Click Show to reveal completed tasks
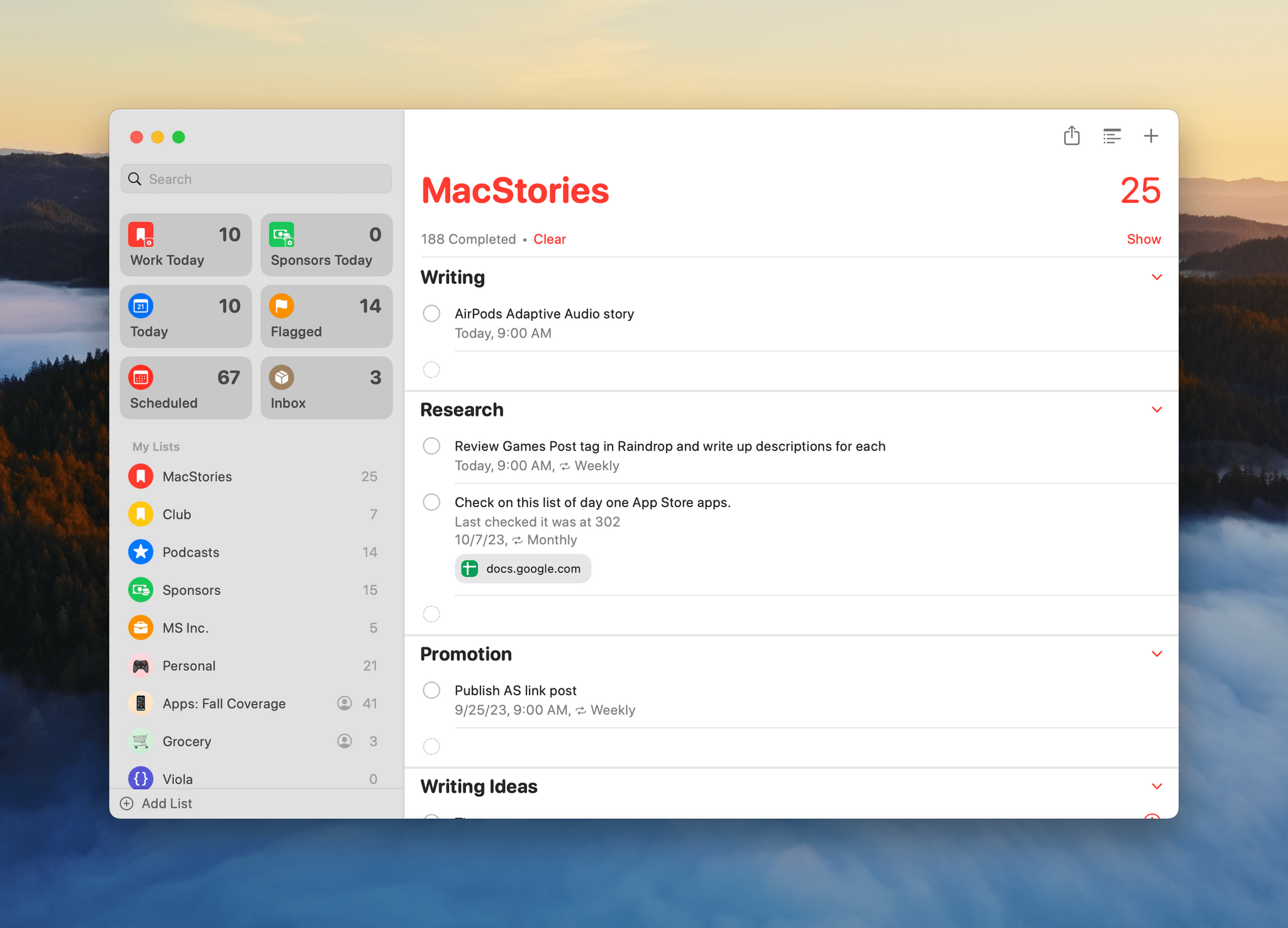1288x928 pixels. pyautogui.click(x=1144, y=239)
